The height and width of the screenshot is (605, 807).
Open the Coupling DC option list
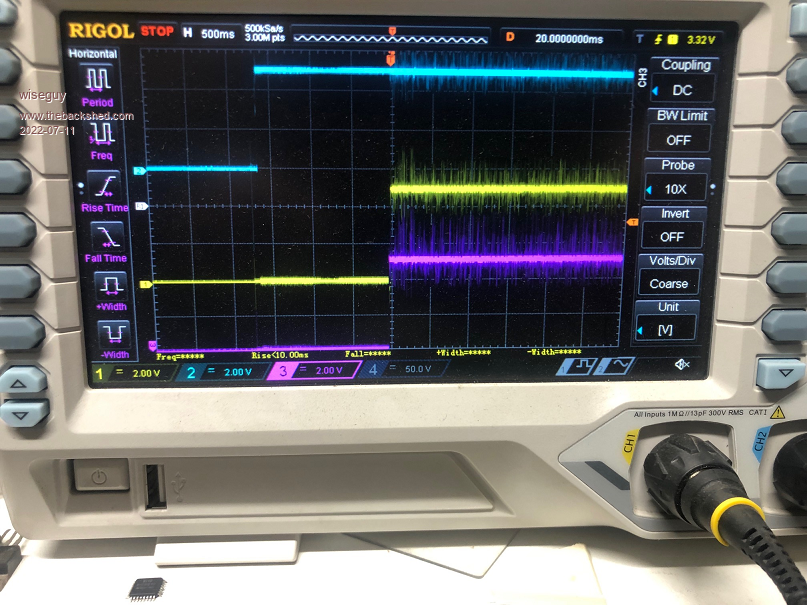682,90
